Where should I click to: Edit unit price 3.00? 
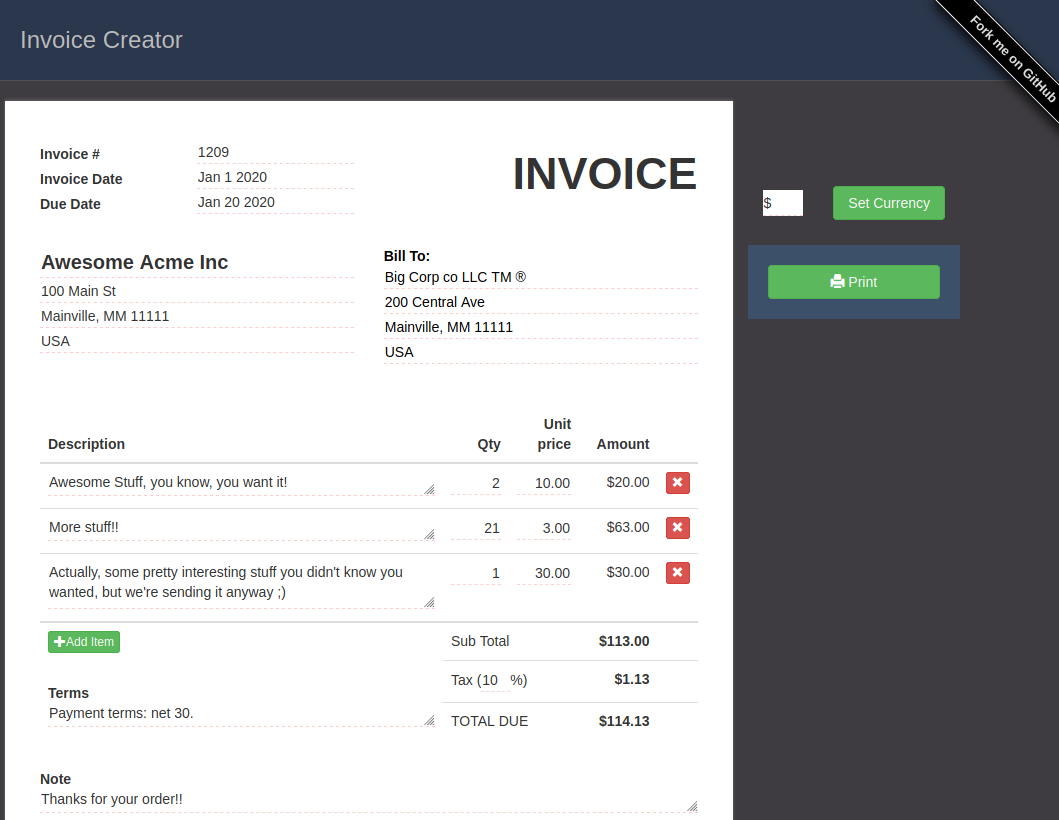click(544, 528)
